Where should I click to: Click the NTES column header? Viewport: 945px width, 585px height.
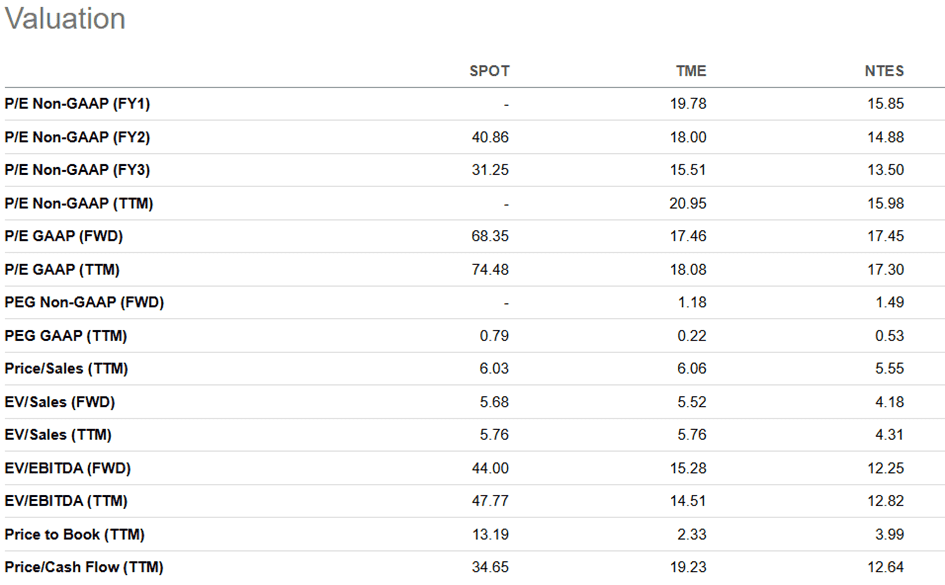pyautogui.click(x=885, y=71)
